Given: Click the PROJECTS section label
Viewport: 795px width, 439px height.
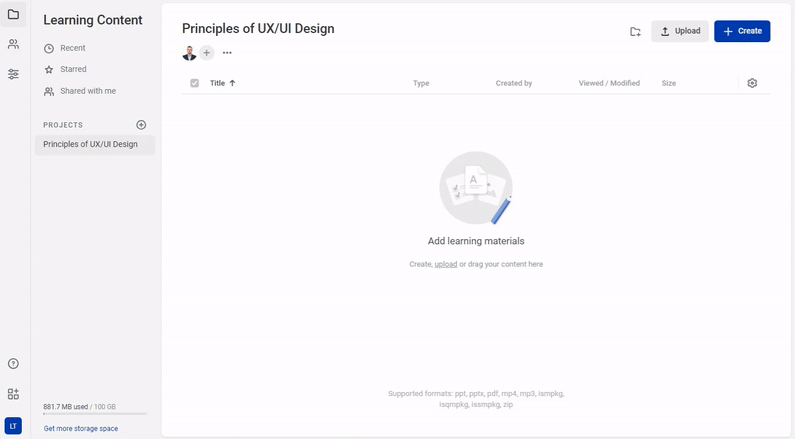Looking at the screenshot, I should [x=63, y=125].
